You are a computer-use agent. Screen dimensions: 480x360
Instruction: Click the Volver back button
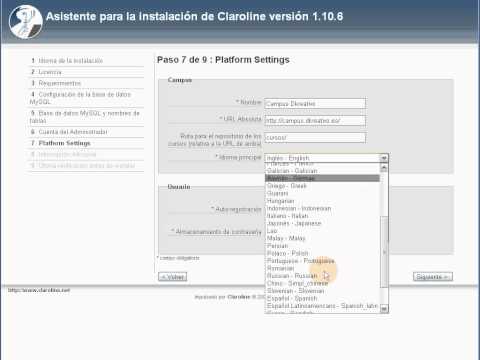(172, 277)
